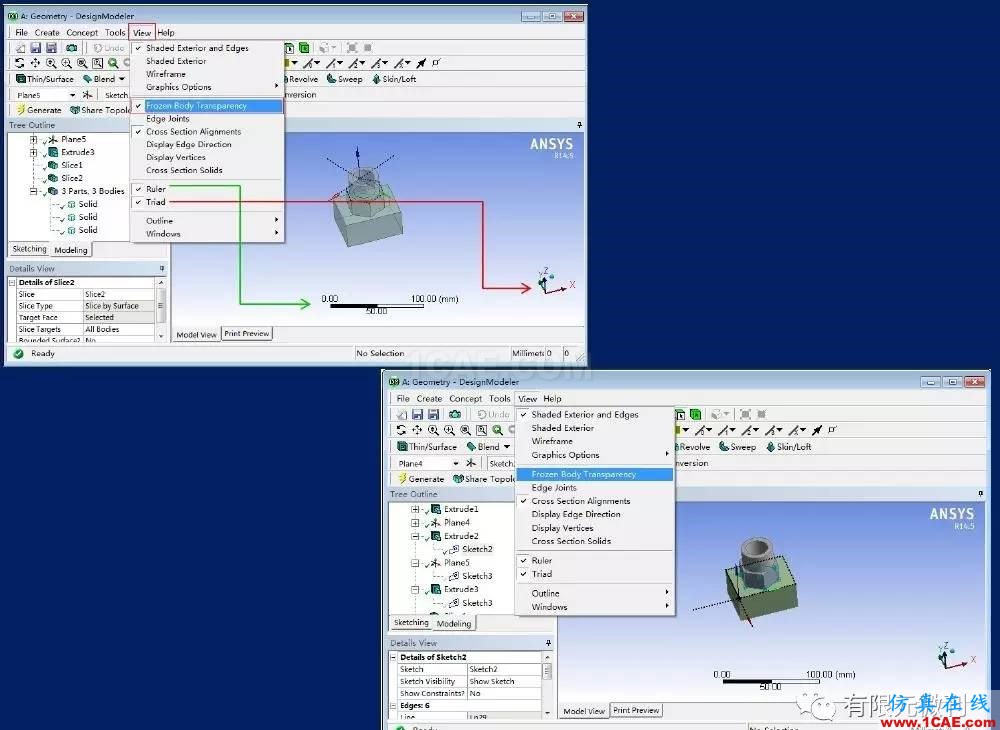
Task: Click the Revolve button in lower window
Action: (693, 447)
